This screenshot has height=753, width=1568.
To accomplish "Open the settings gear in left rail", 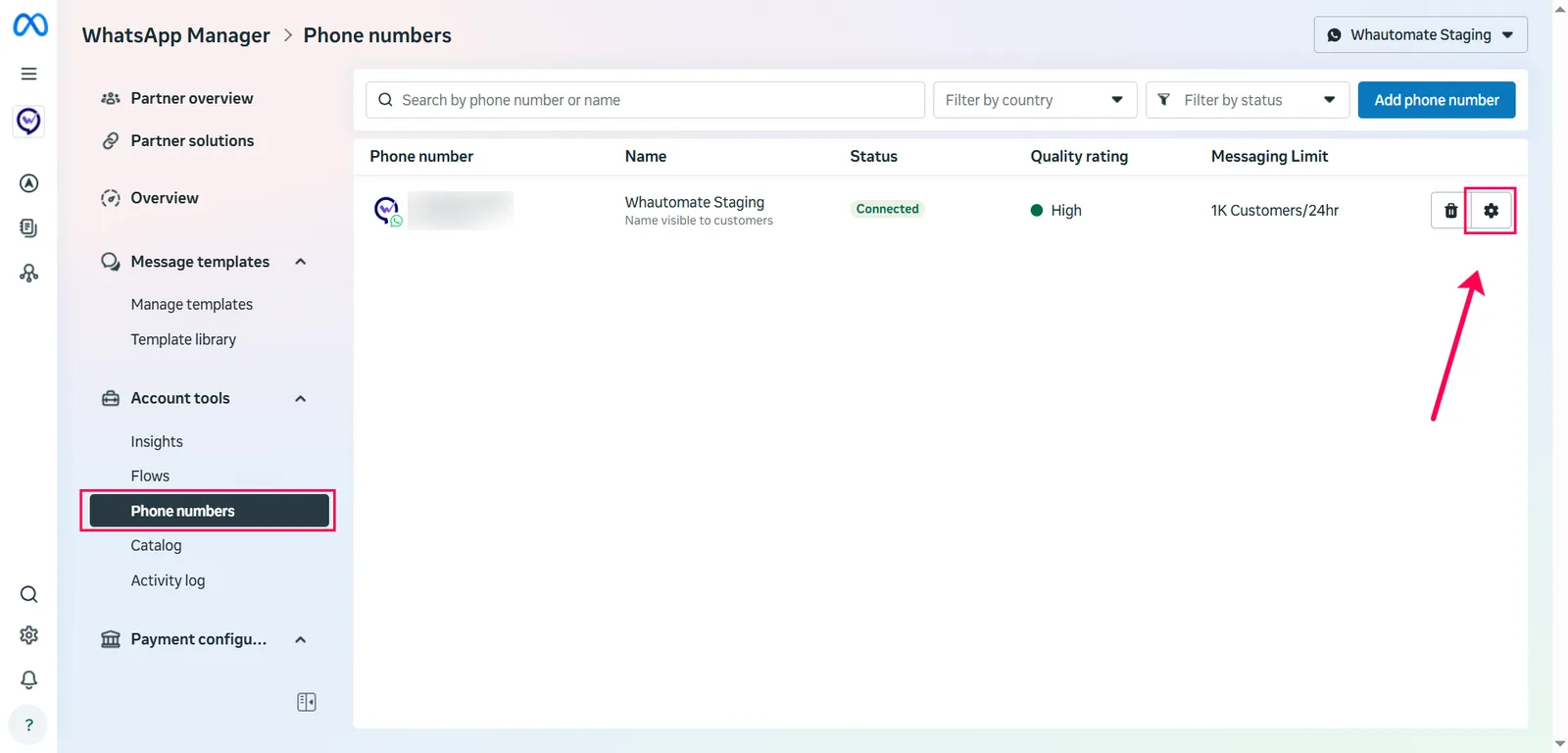I will click(28, 635).
